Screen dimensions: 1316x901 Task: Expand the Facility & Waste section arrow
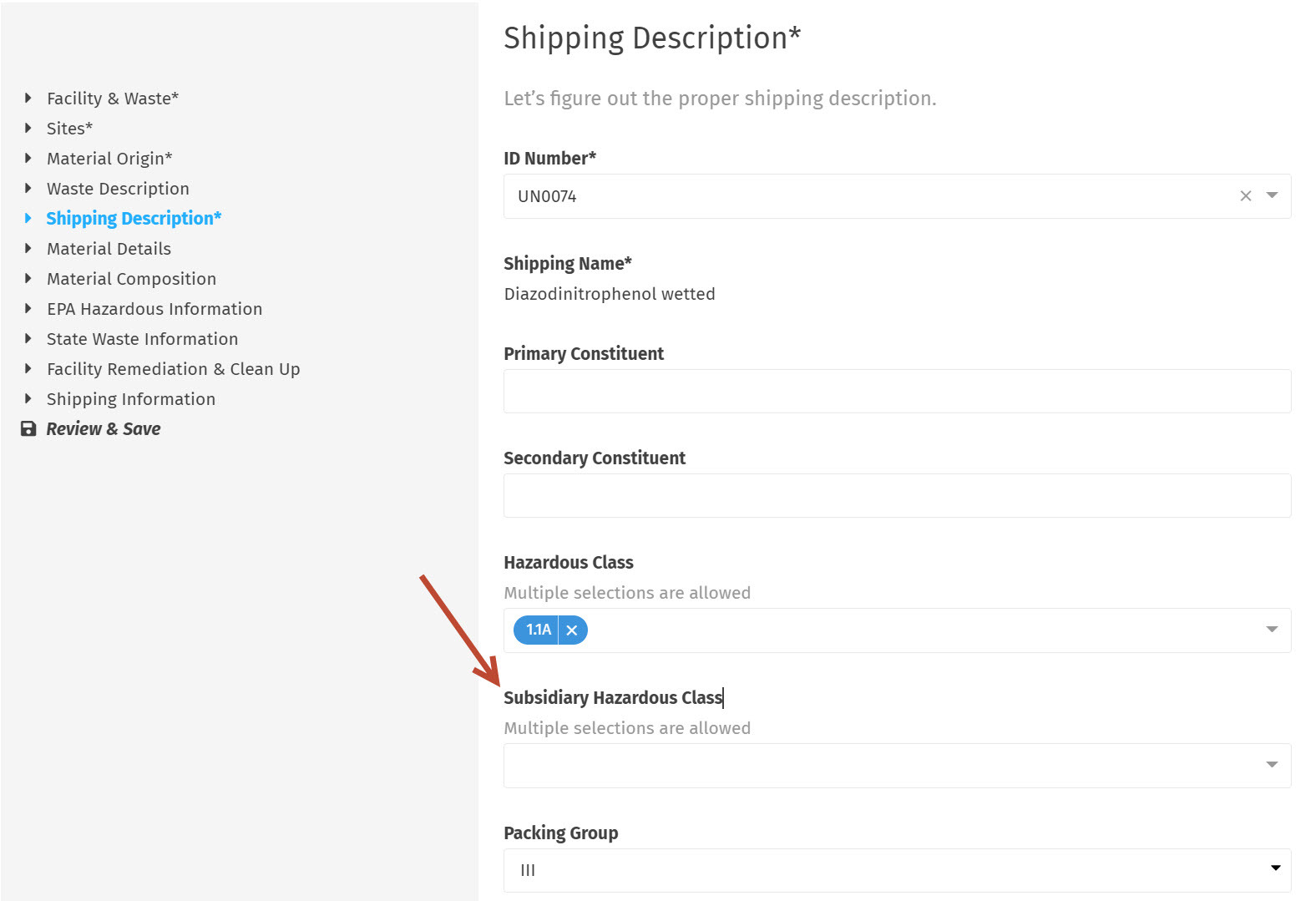tap(28, 99)
